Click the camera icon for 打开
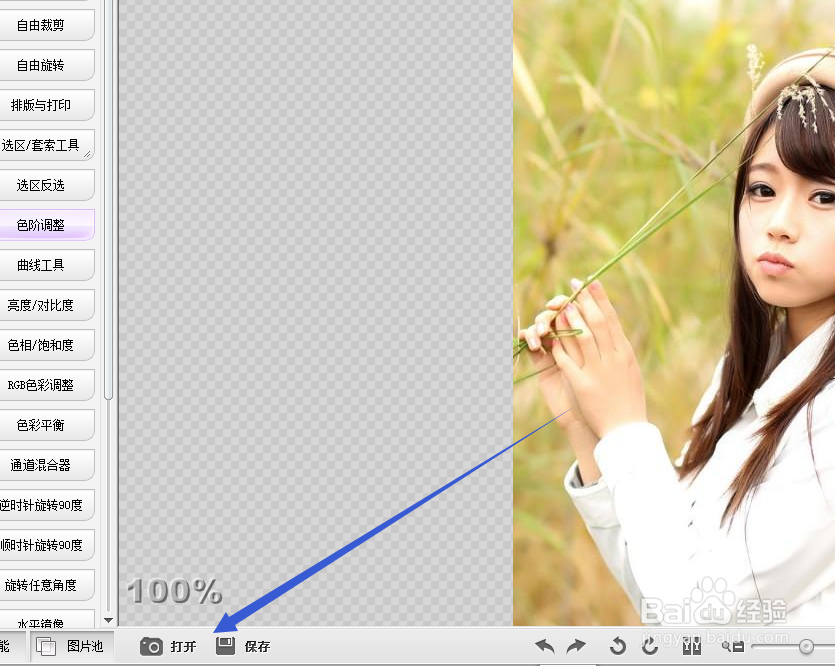Viewport: 835px width, 666px height. pyautogui.click(x=151, y=646)
